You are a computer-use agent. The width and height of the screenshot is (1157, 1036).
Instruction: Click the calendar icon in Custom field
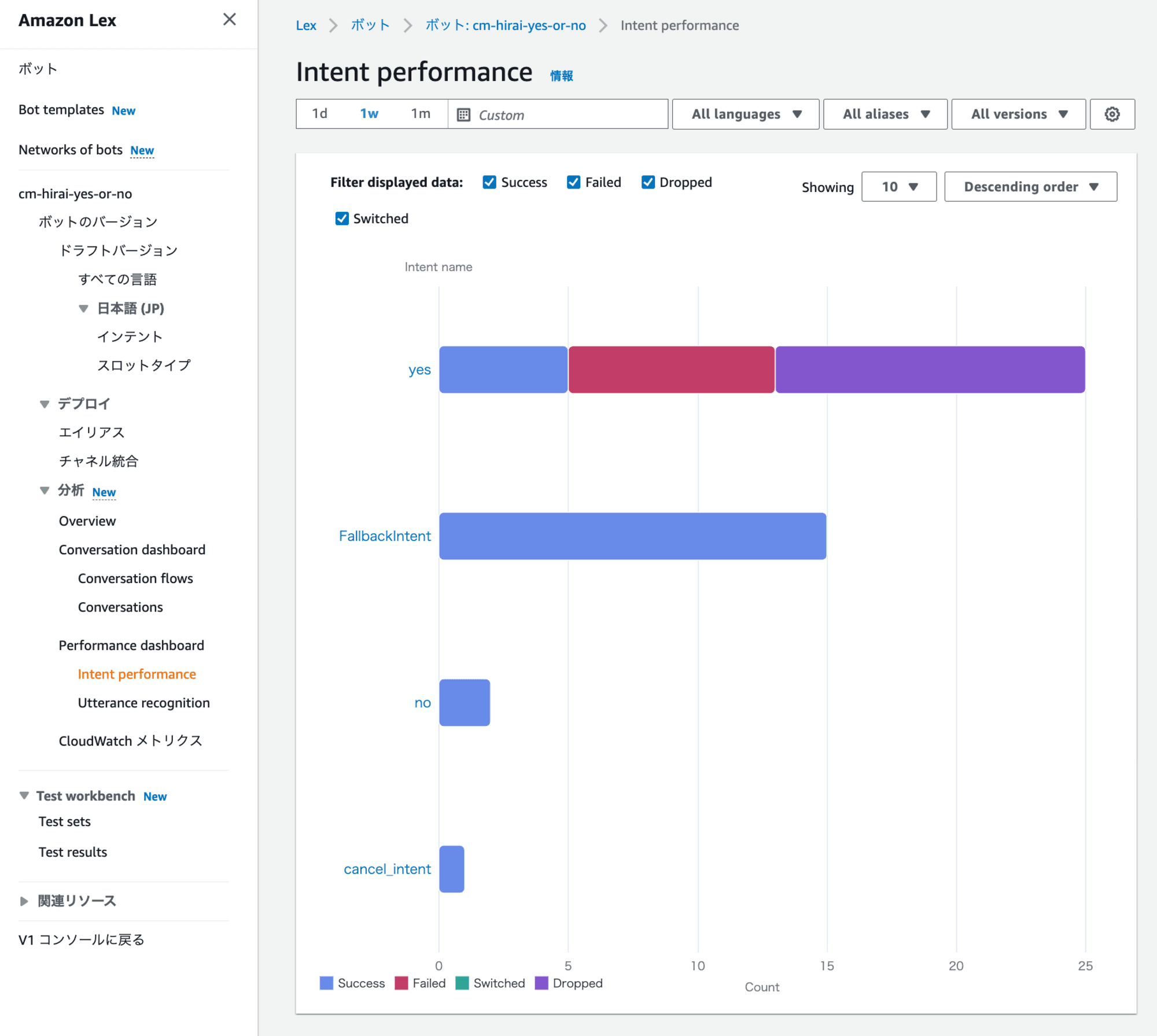(463, 115)
